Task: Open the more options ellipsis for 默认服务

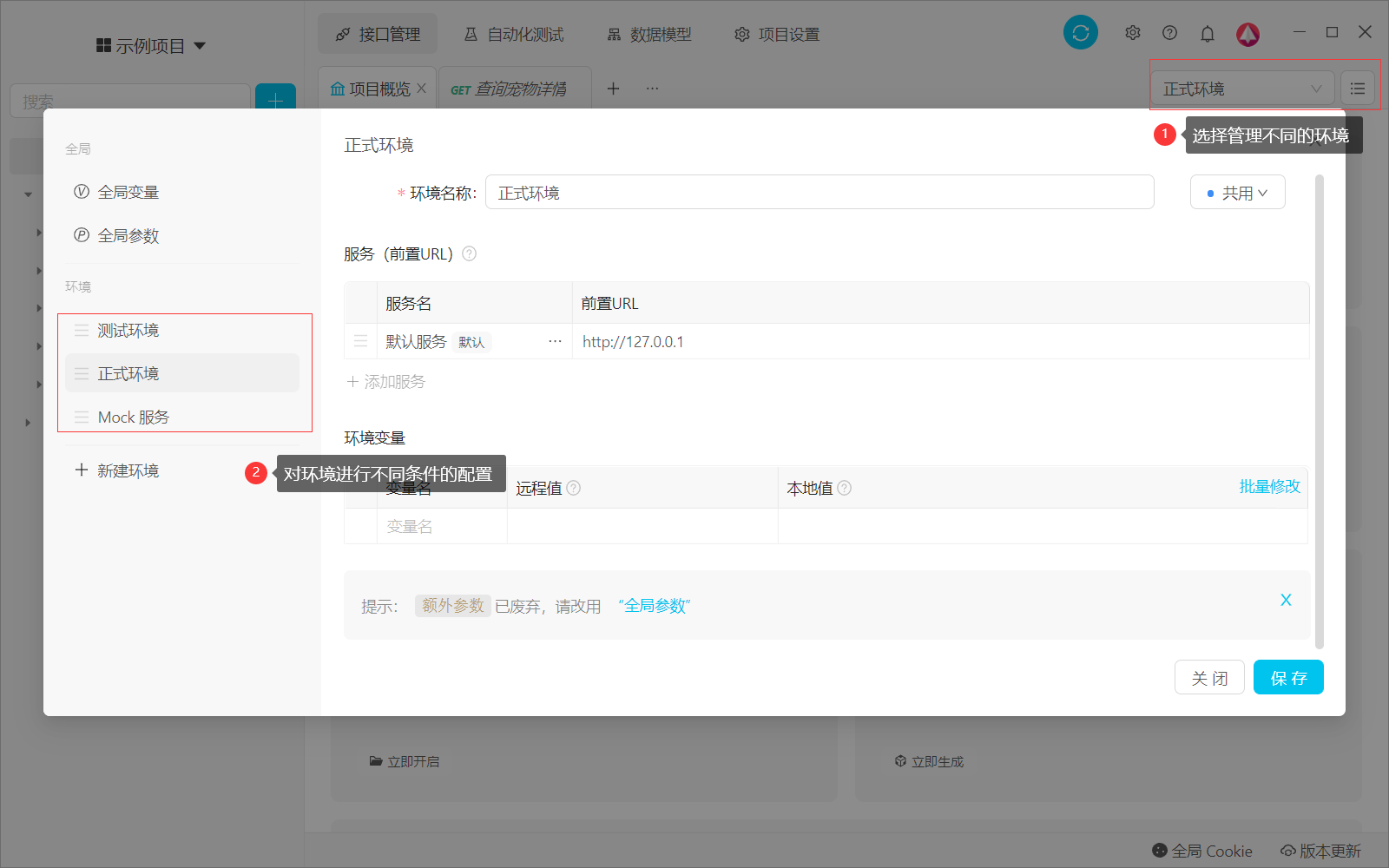Action: click(556, 341)
